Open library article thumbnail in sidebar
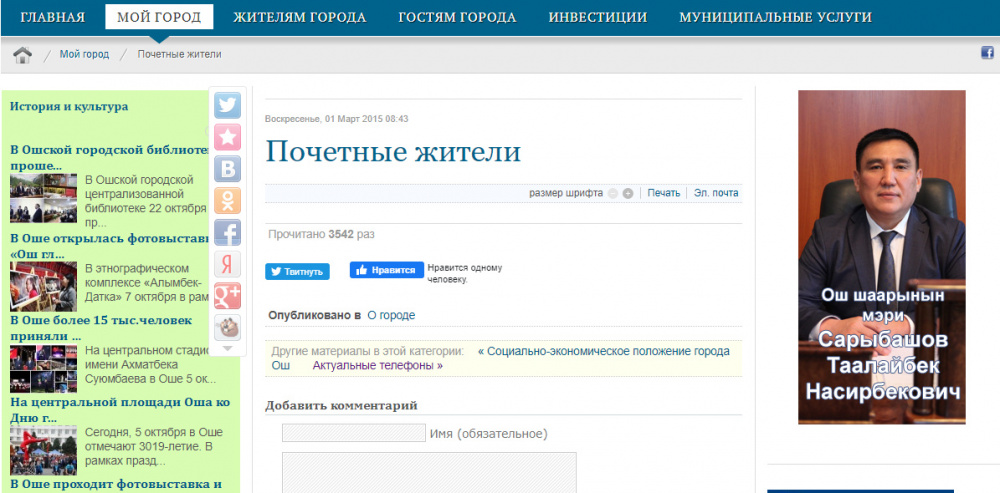This screenshot has width=1000, height=493. [43, 198]
